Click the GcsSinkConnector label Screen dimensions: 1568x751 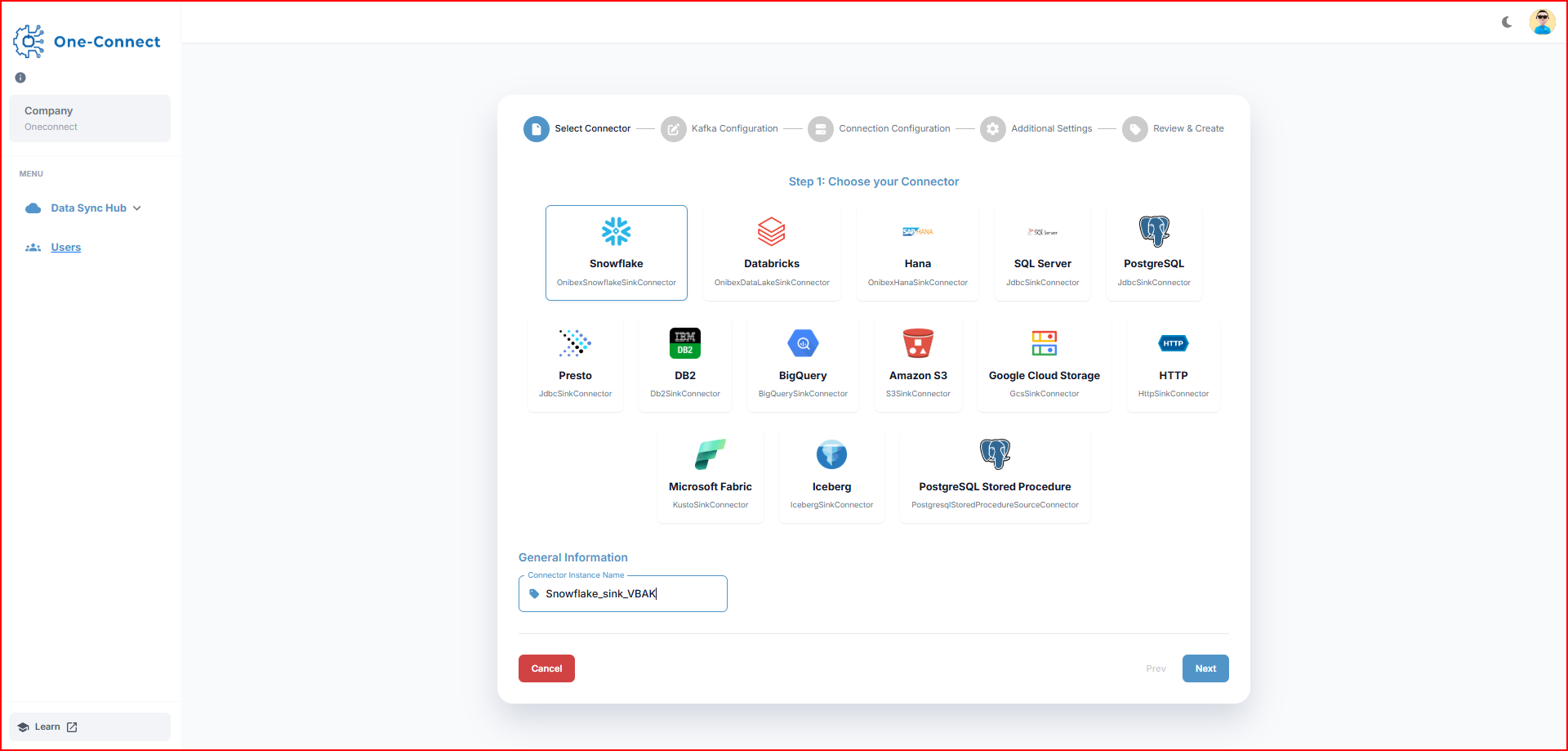[1045, 394]
